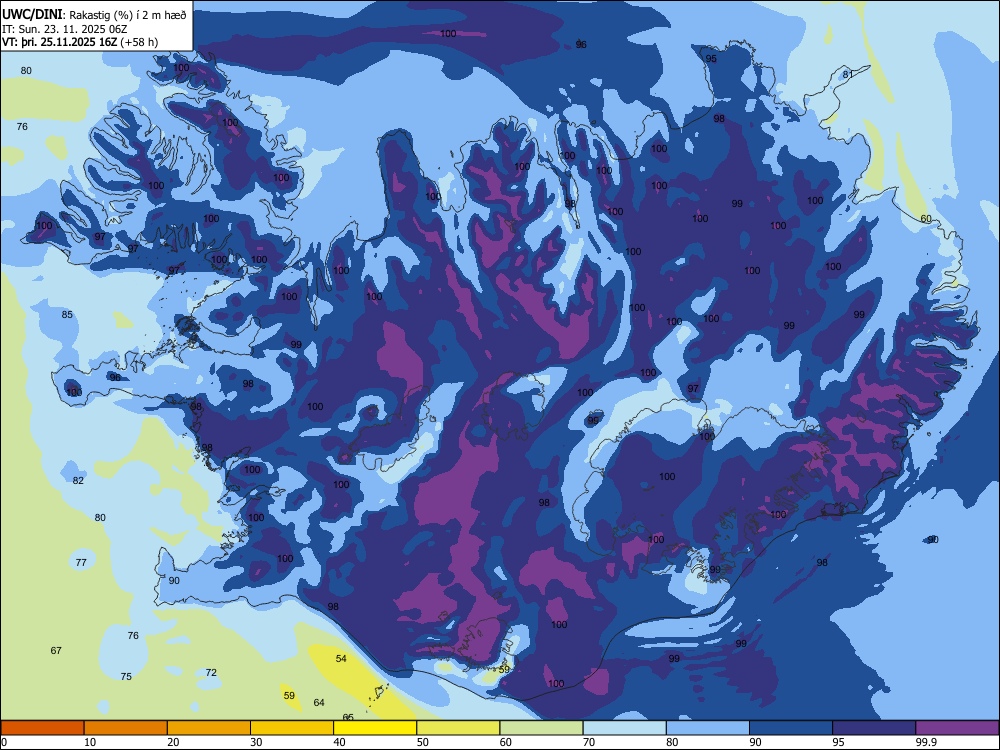Click the 81 humidity value on map
This screenshot has height=750, width=1000.
coord(848,75)
